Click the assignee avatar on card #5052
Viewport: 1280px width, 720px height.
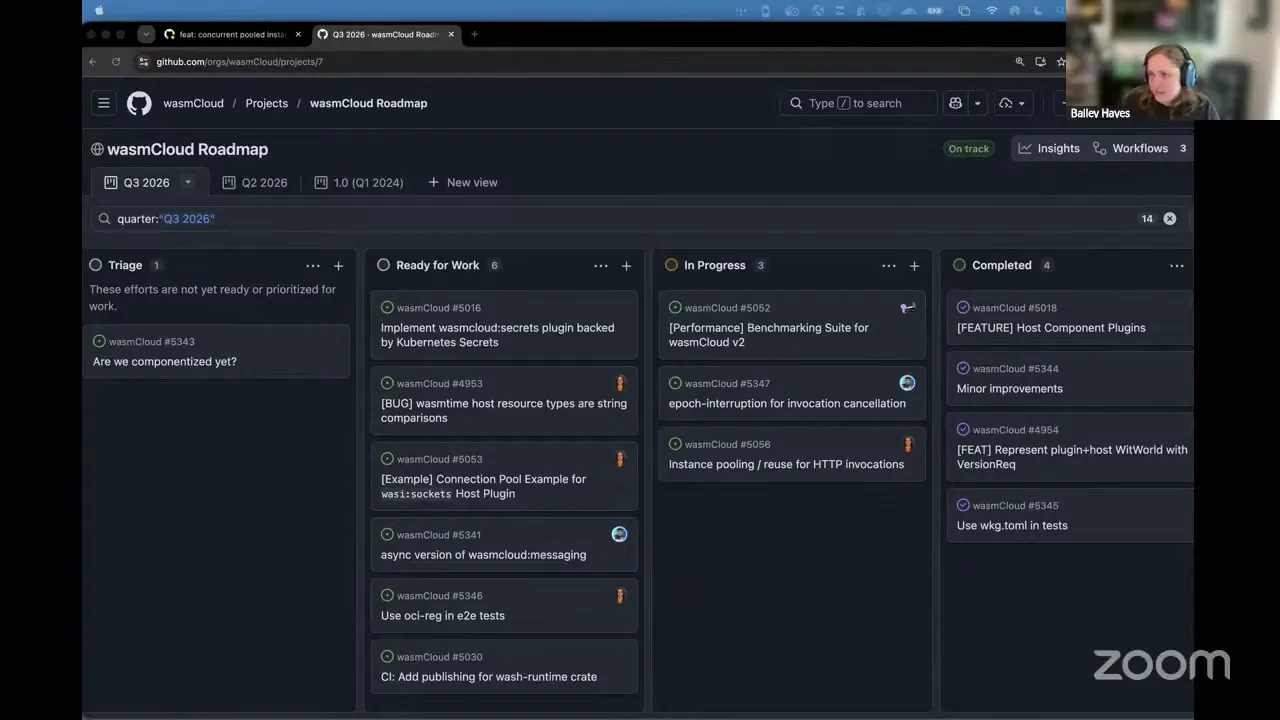pos(907,308)
